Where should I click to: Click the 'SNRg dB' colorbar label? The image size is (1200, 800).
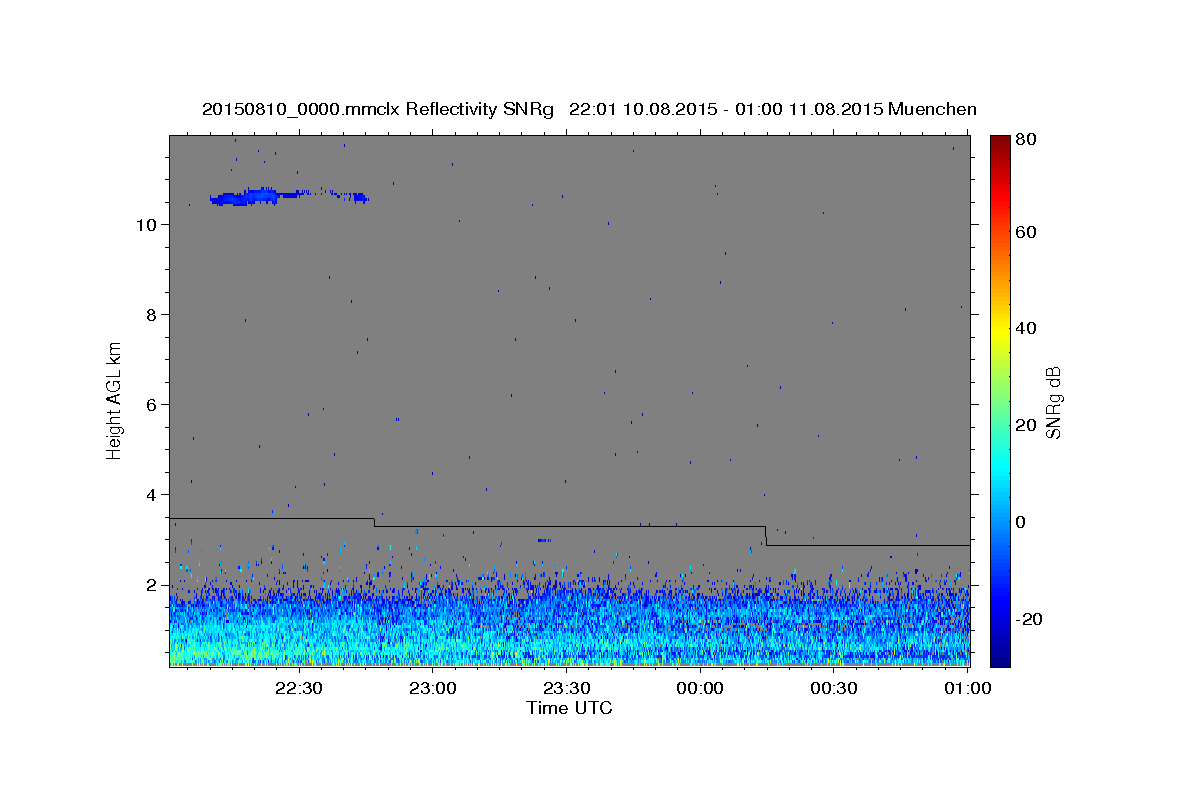click(1052, 403)
